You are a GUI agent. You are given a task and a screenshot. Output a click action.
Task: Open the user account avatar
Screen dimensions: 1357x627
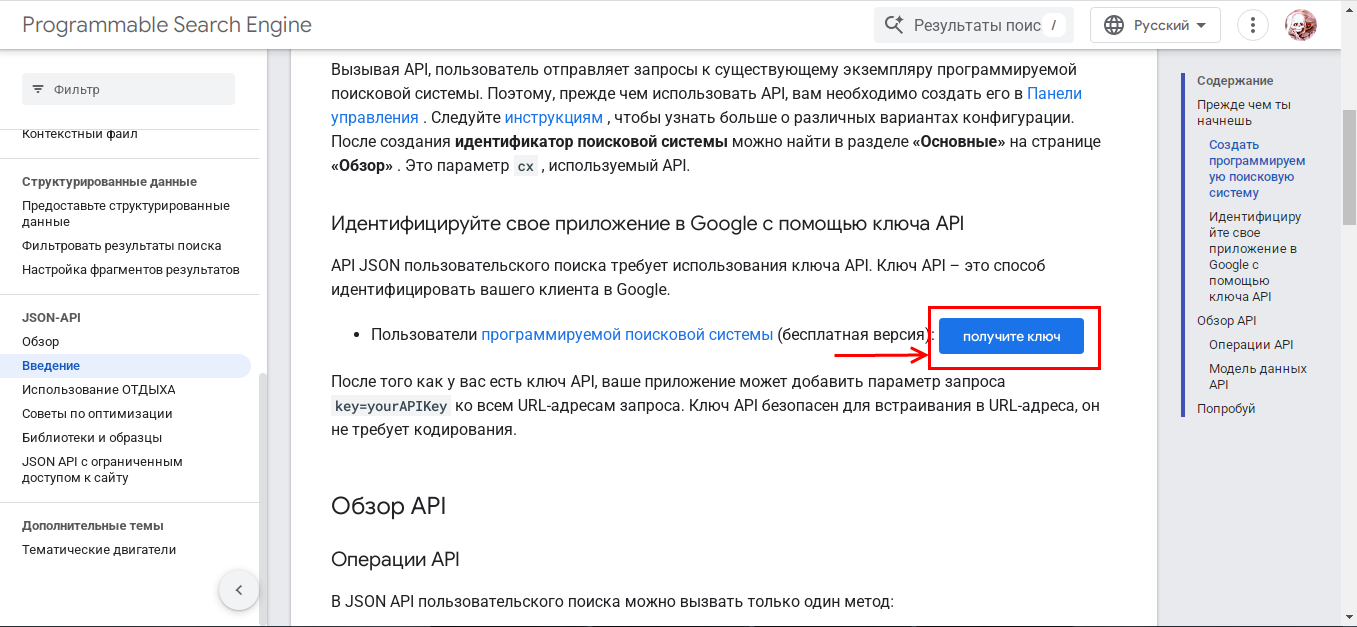coord(1301,25)
